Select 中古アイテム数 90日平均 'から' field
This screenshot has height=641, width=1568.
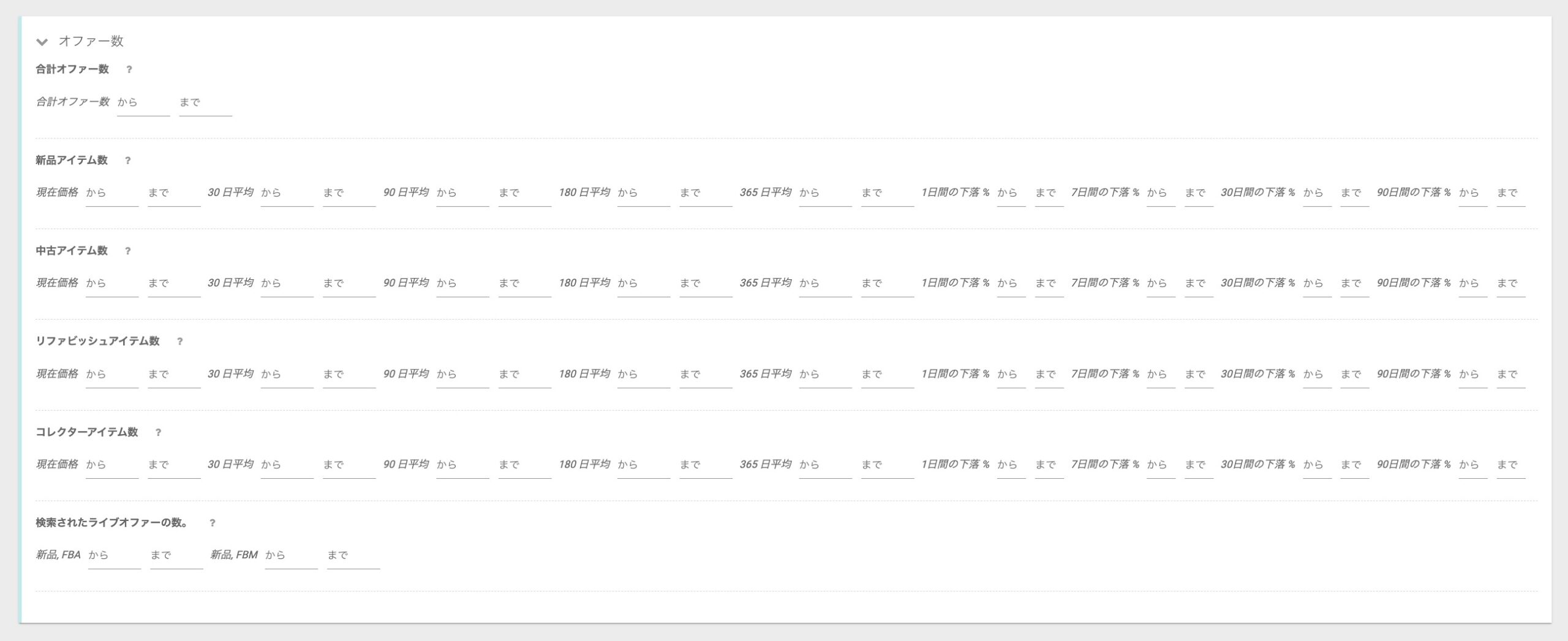coord(462,284)
